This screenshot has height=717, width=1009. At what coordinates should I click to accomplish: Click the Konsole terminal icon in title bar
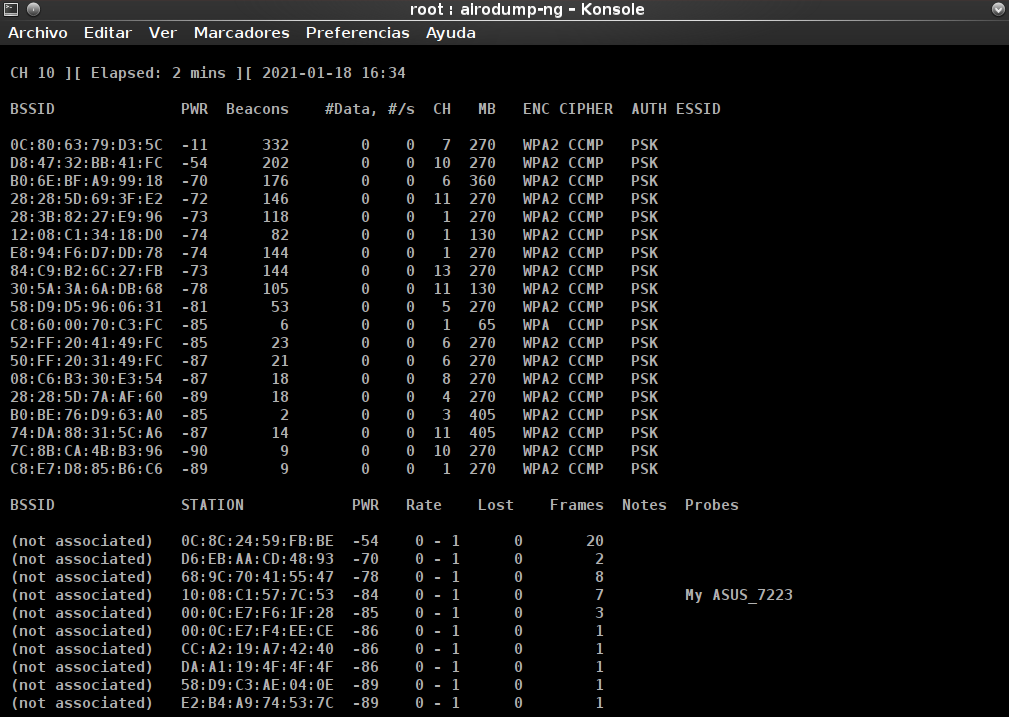point(10,9)
